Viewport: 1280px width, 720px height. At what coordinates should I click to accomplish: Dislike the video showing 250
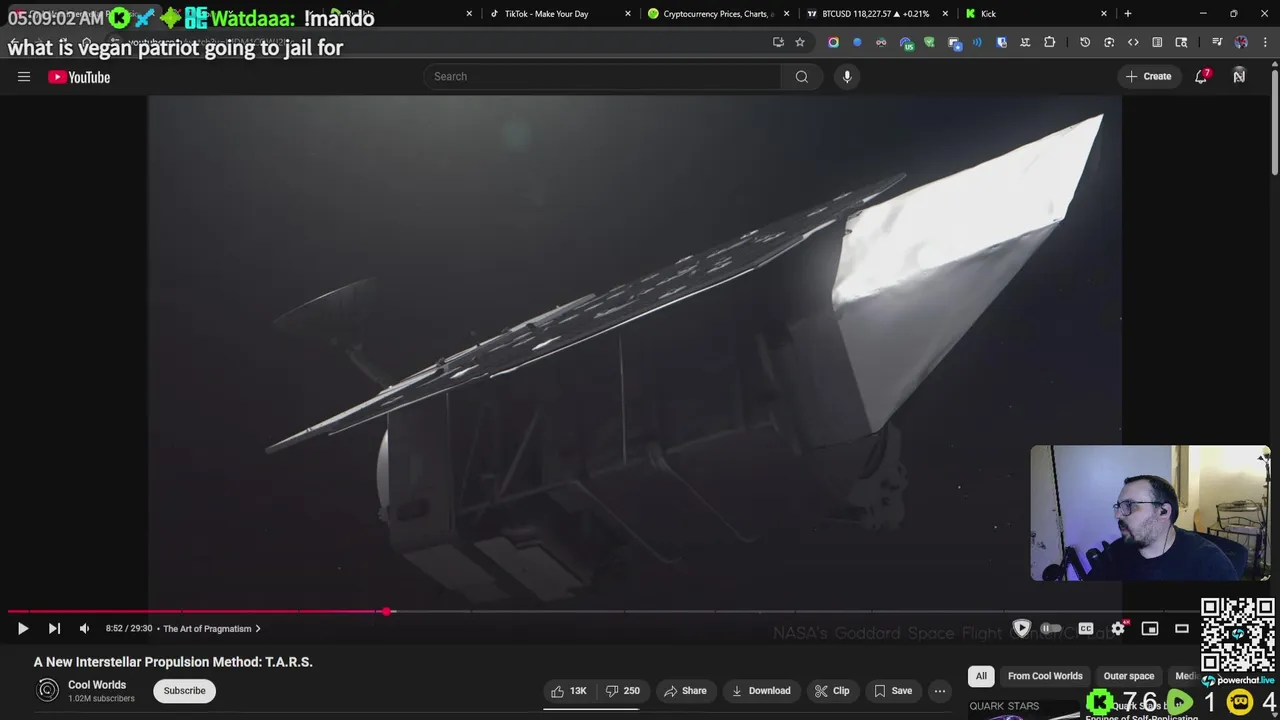pyautogui.click(x=622, y=691)
